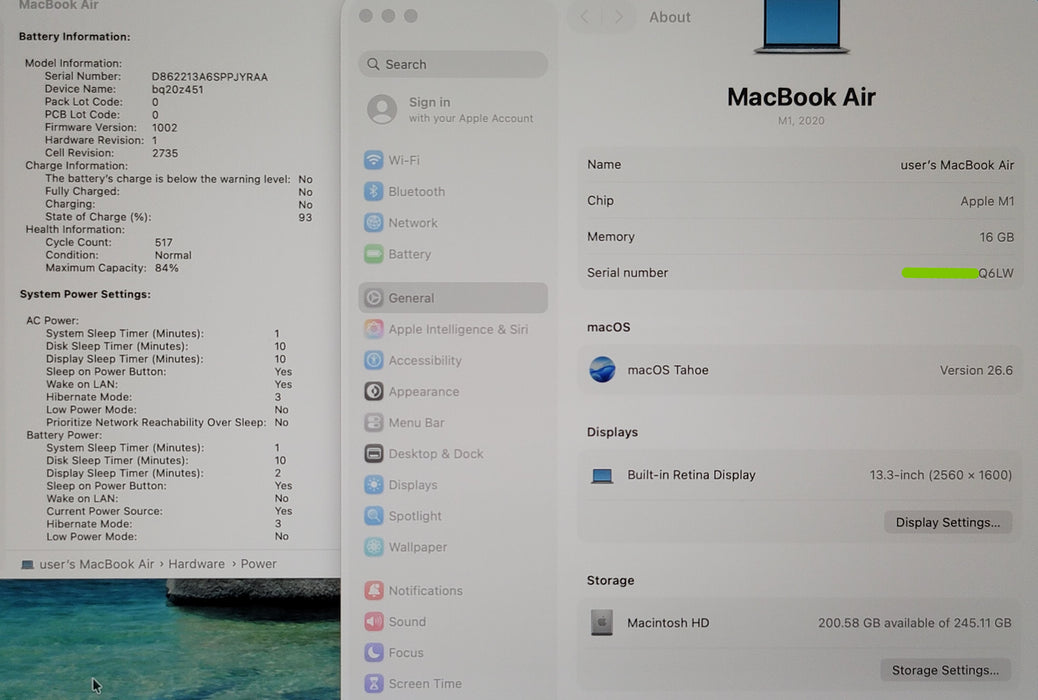The height and width of the screenshot is (700, 1038).
Task: Go back with the left chevron button
Action: tap(585, 17)
